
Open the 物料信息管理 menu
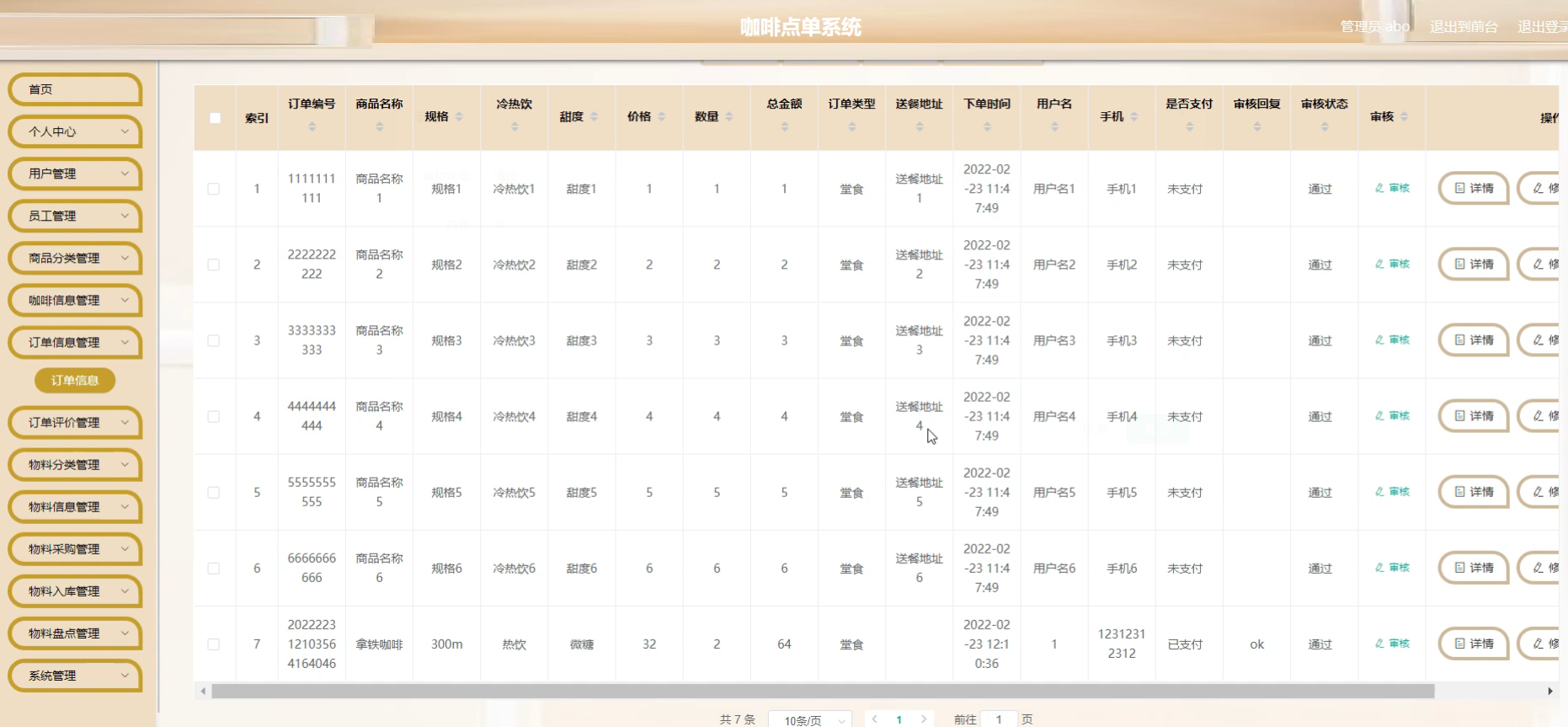pos(75,506)
